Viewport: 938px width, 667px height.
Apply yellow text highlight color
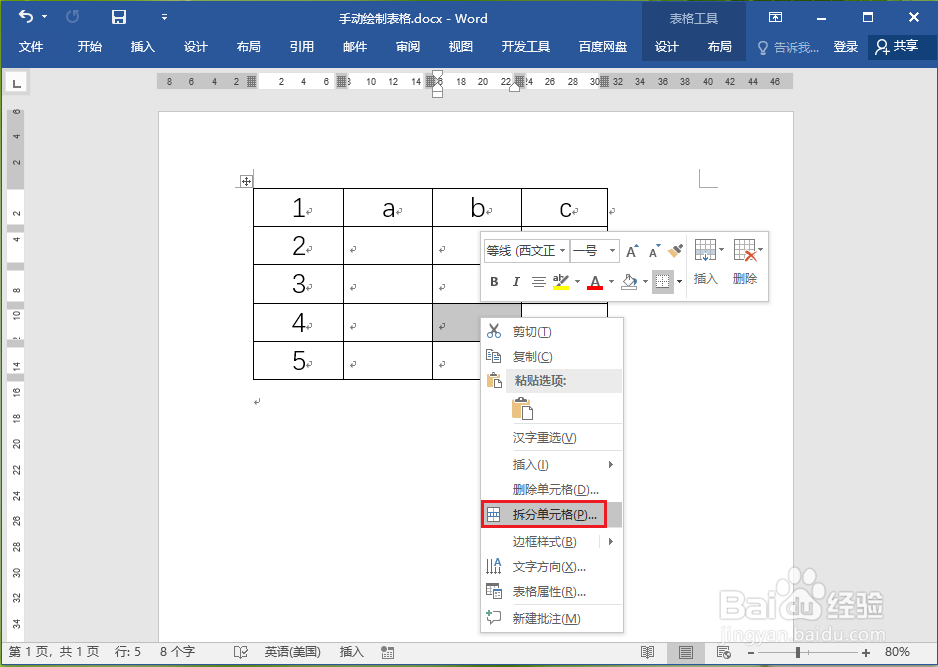pos(560,281)
